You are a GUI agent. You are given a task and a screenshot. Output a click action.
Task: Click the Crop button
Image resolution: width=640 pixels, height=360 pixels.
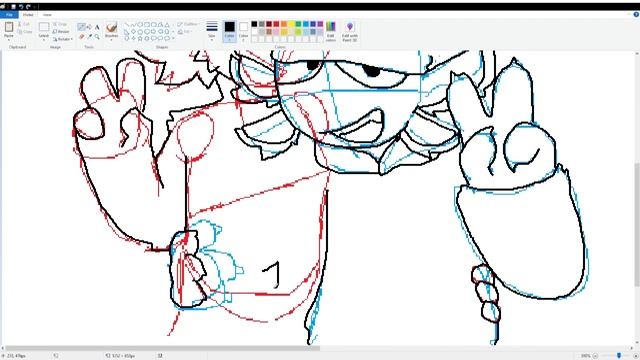pos(60,24)
